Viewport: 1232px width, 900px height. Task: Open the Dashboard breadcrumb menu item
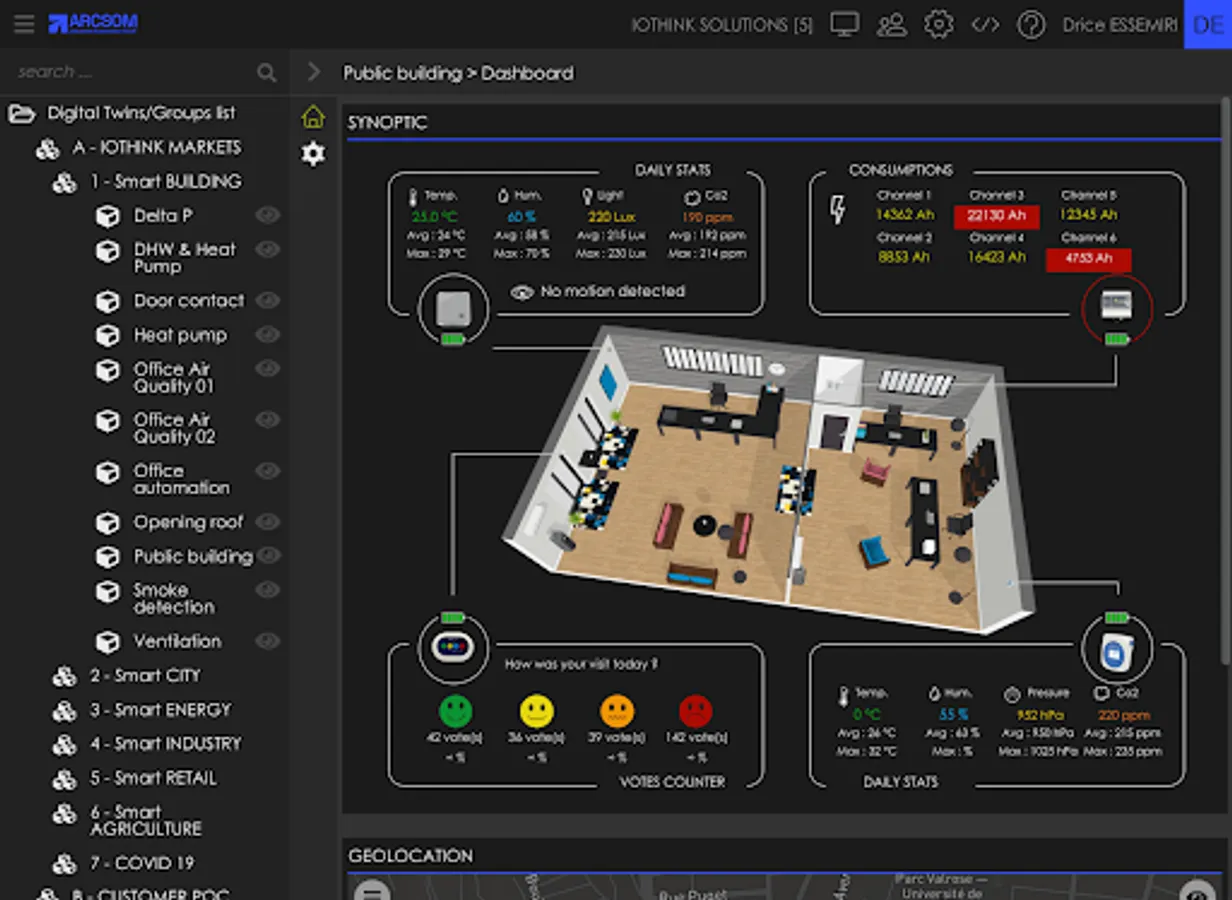tap(526, 73)
